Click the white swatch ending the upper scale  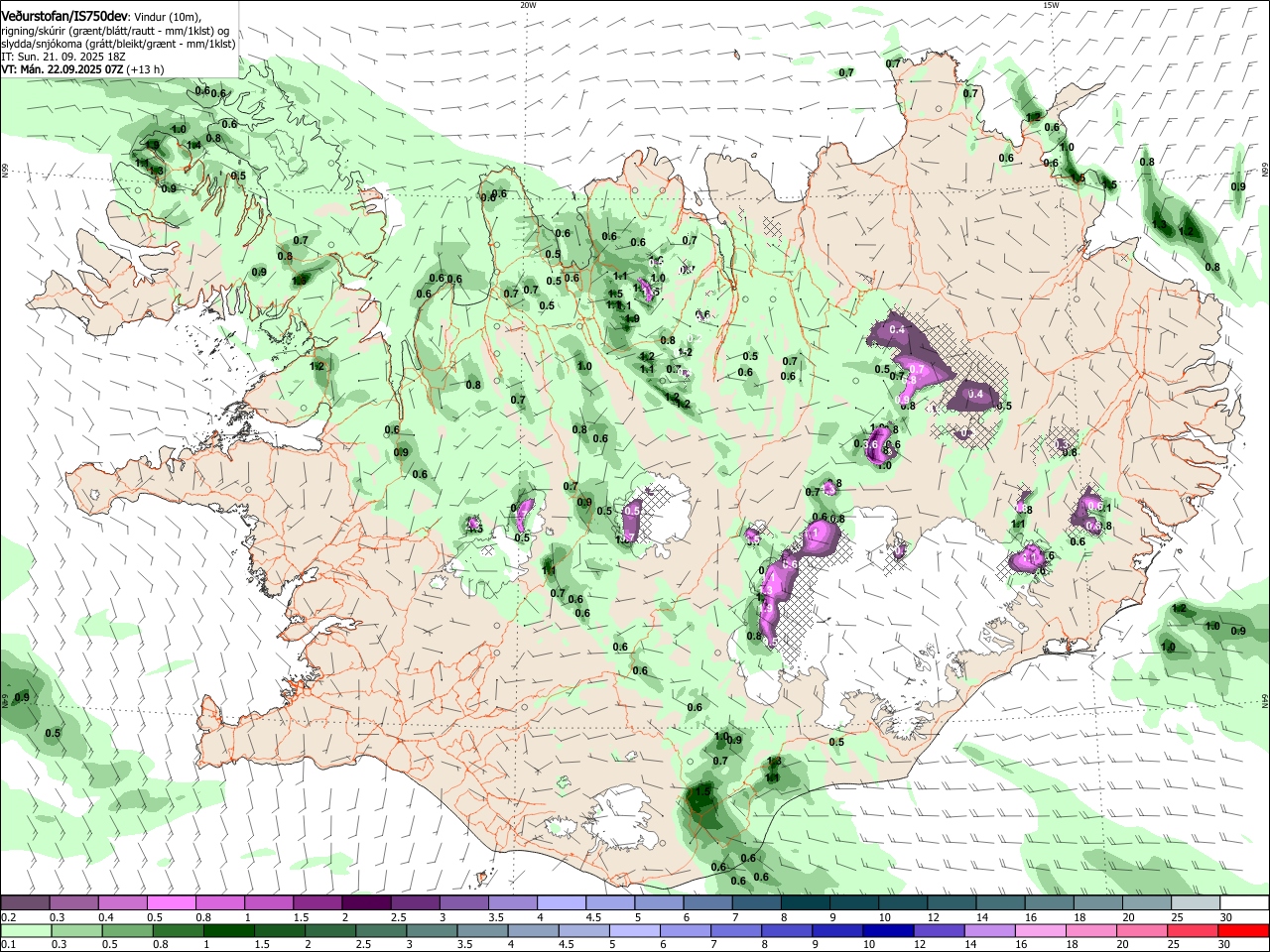tap(1244, 903)
